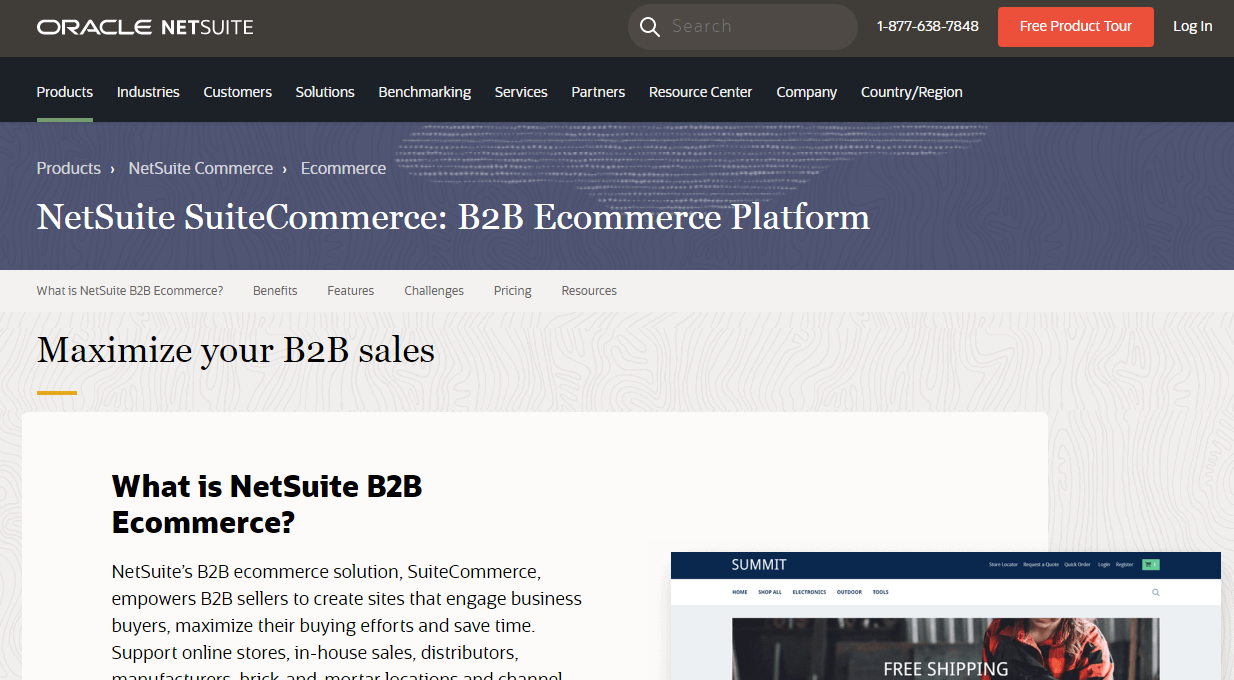This screenshot has width=1234, height=680.
Task: Navigate to the NetSuite Commerce breadcrumb
Action: click(x=200, y=168)
